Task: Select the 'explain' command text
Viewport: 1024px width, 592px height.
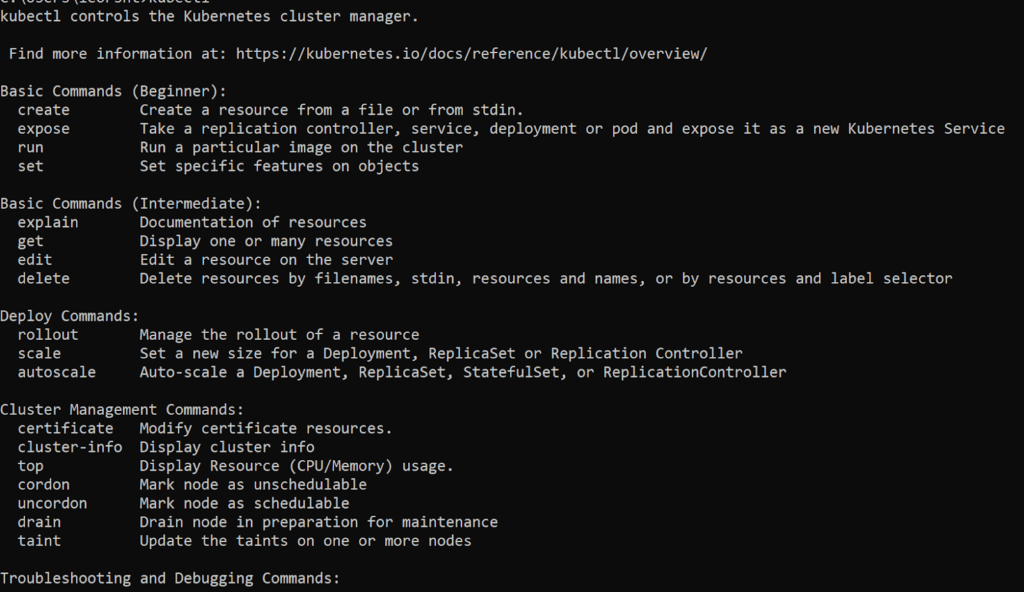Action: coord(48,222)
